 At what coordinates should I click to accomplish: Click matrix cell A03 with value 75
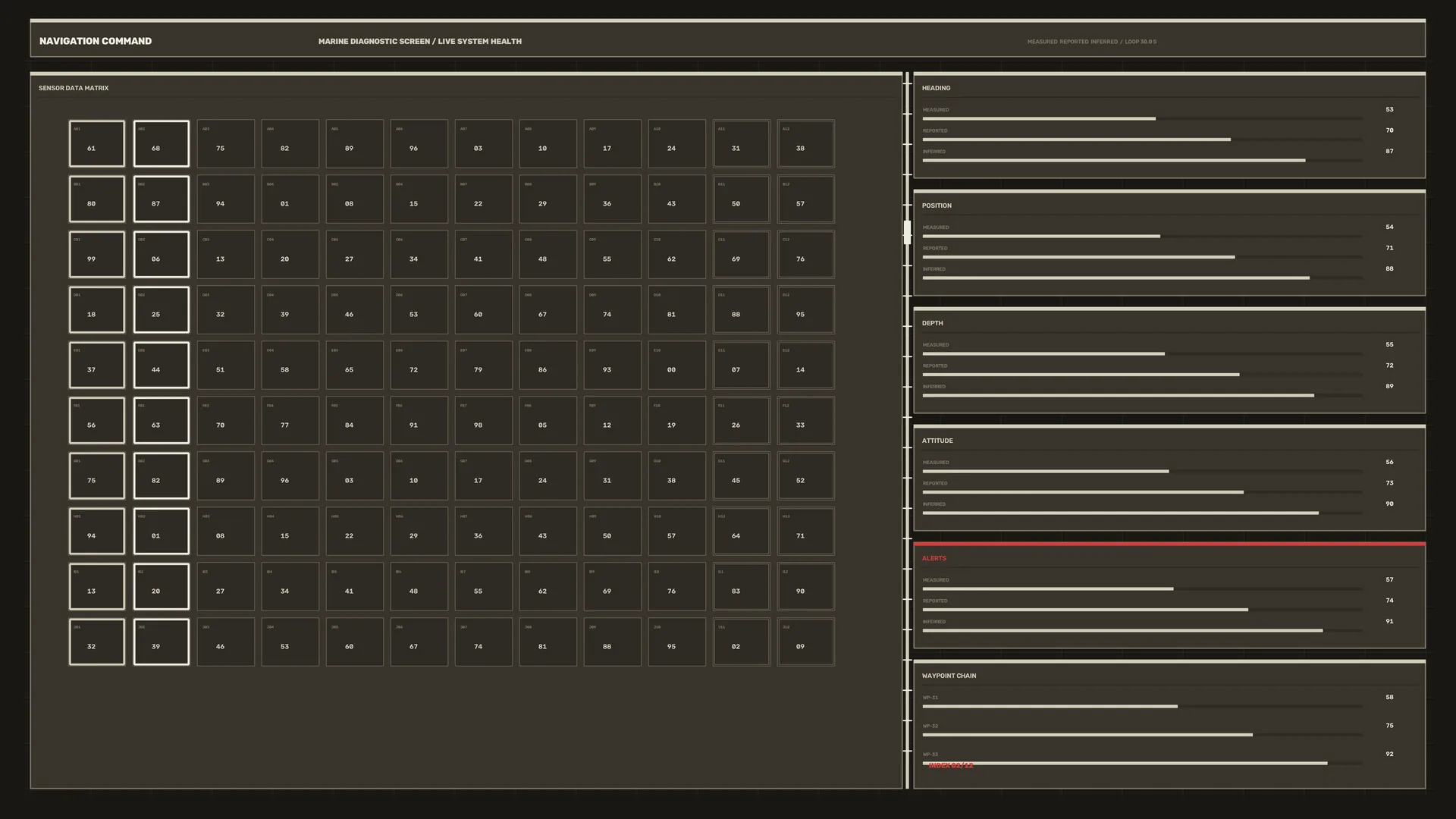tap(225, 143)
